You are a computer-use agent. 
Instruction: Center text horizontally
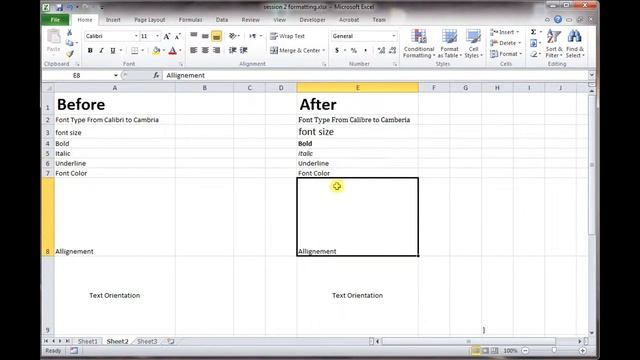(x=205, y=50)
